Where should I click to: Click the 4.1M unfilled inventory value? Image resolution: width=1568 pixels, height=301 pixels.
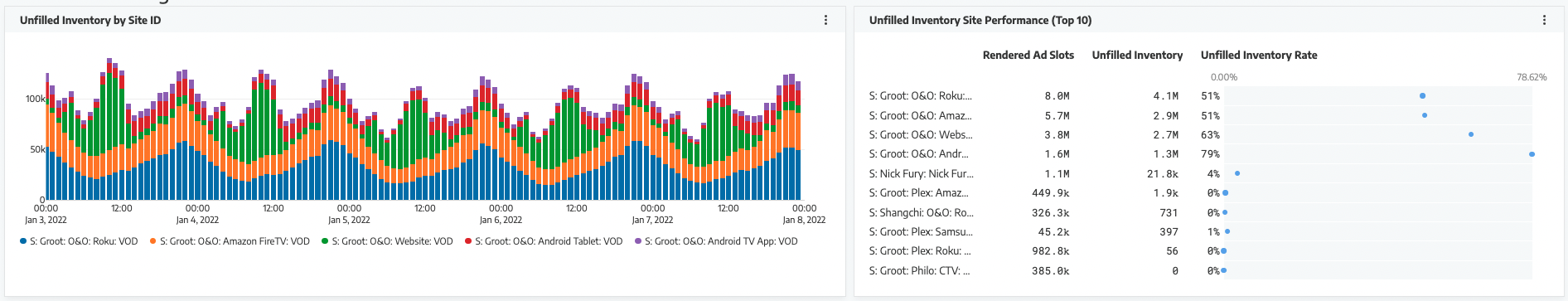[1166, 96]
